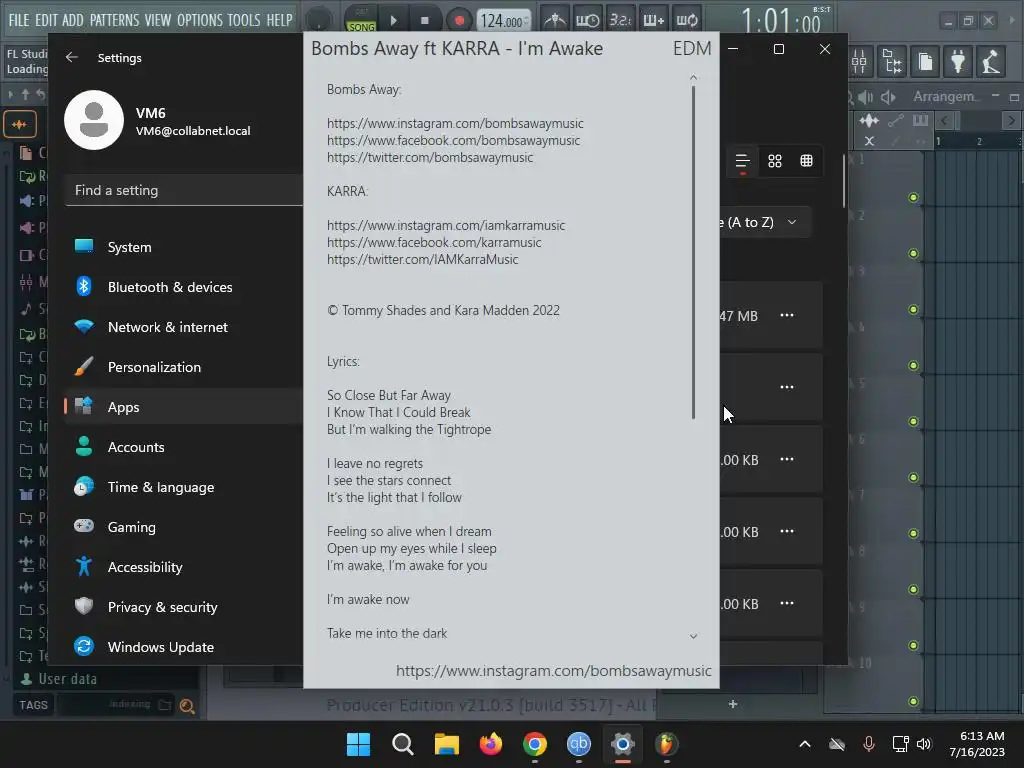Open the (A to Z) sort dropdown

coord(764,222)
